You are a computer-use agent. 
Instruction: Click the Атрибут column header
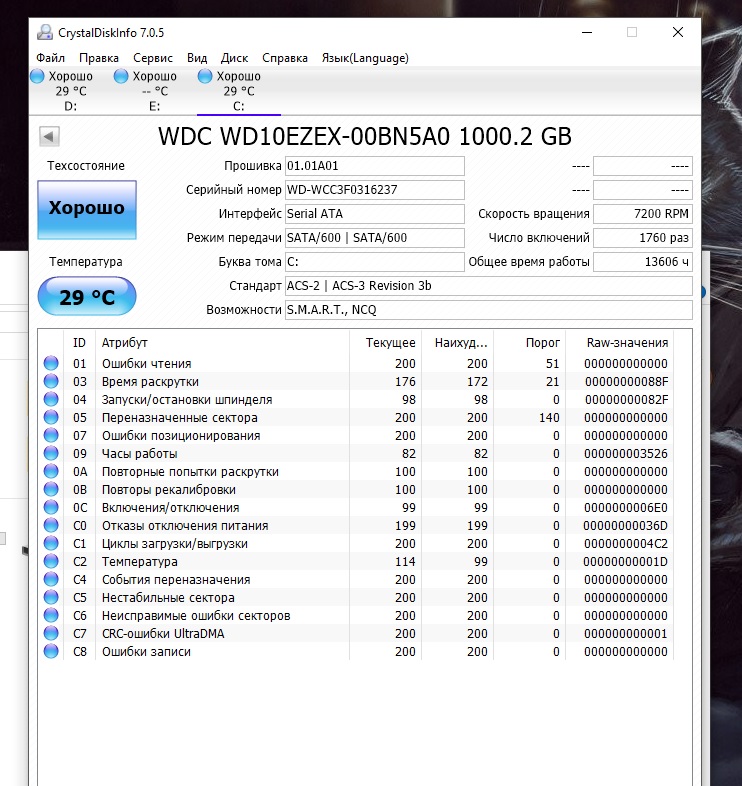(223, 343)
